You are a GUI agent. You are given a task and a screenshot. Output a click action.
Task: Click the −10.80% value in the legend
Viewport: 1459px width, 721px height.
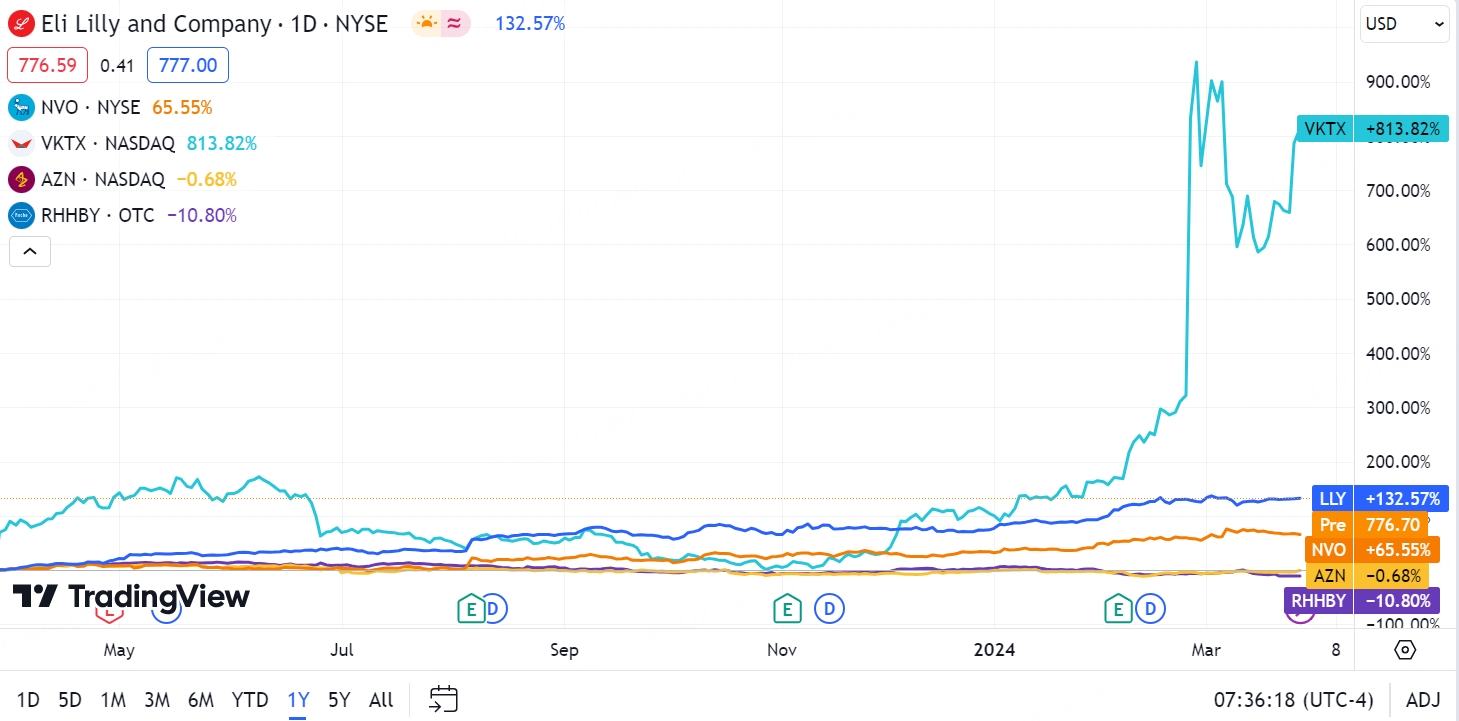[x=201, y=215]
